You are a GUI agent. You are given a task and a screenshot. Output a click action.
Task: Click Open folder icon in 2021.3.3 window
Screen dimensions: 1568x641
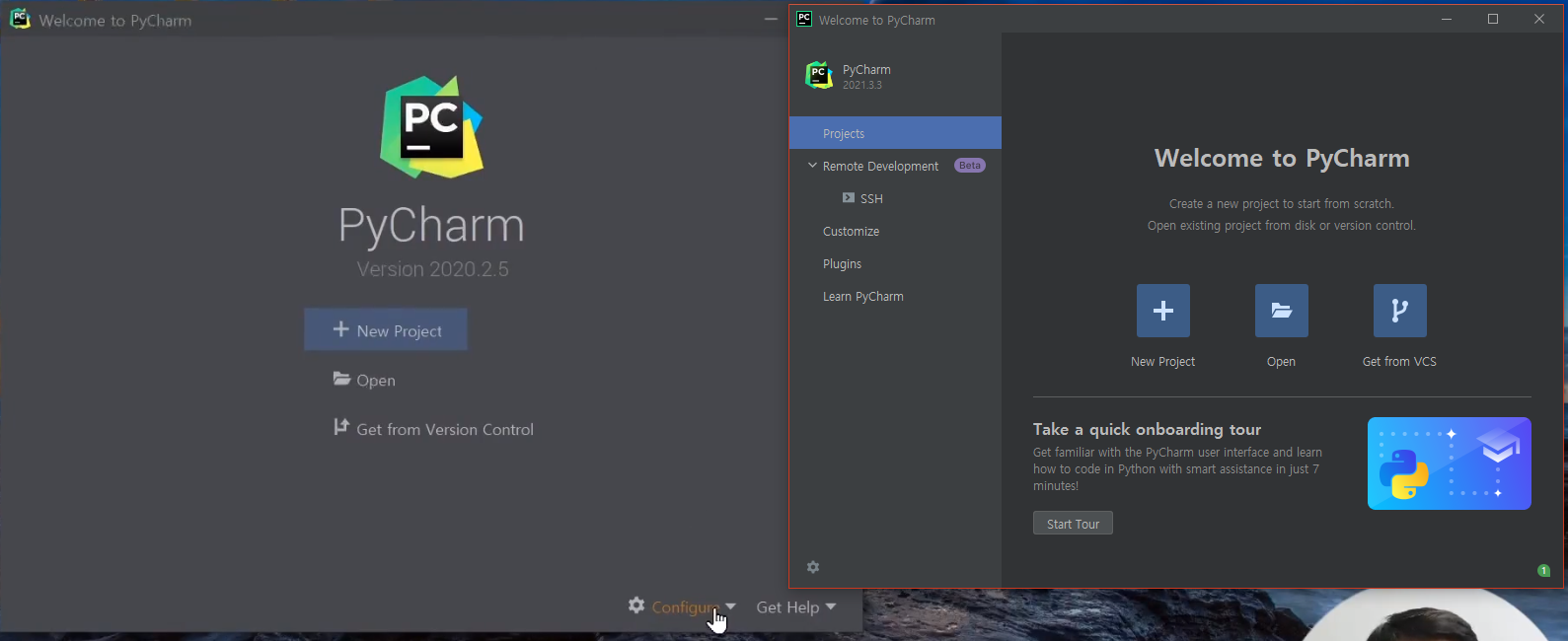[1281, 311]
